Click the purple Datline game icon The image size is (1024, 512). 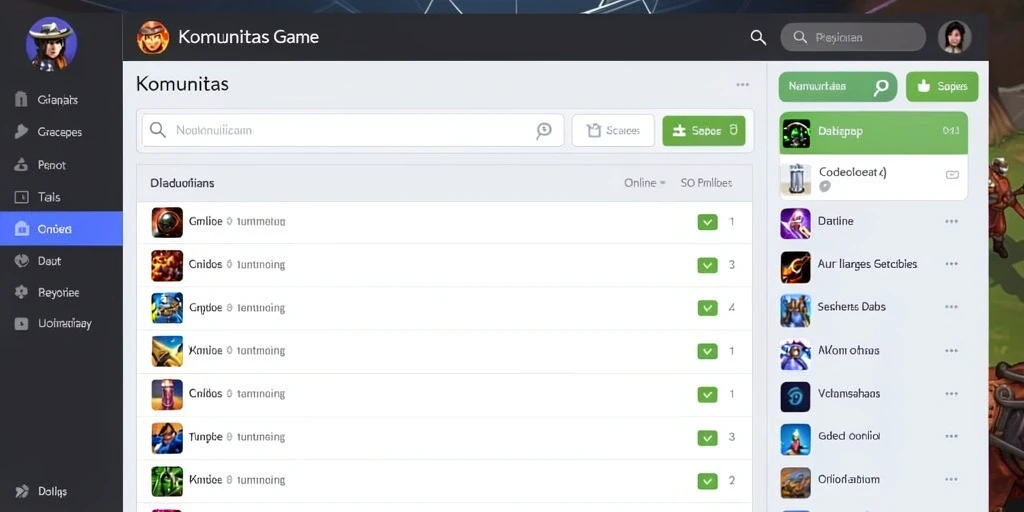(x=795, y=223)
